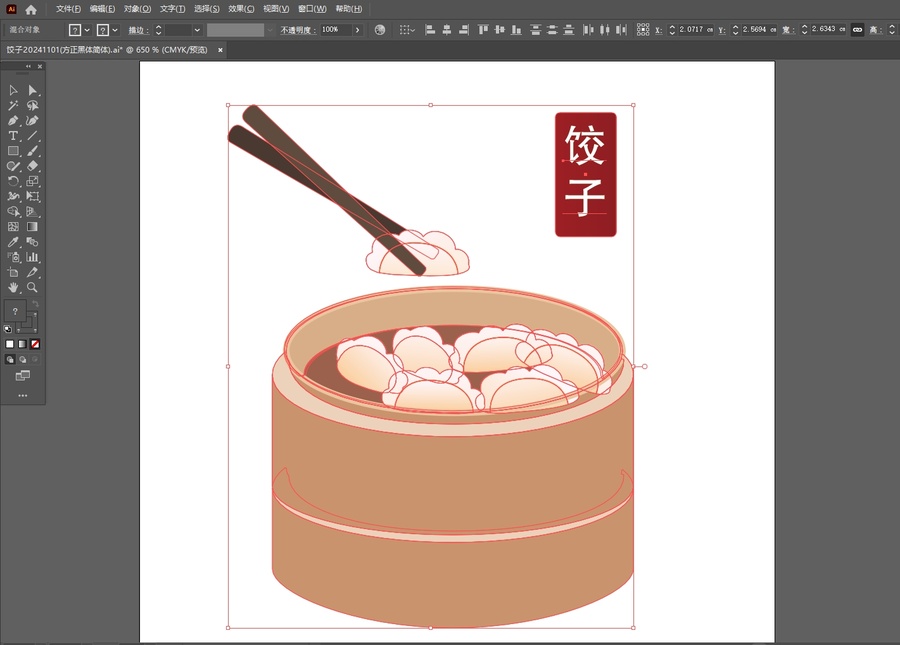Pick the Magic Wand tool
This screenshot has width=900, height=645.
click(x=13, y=106)
